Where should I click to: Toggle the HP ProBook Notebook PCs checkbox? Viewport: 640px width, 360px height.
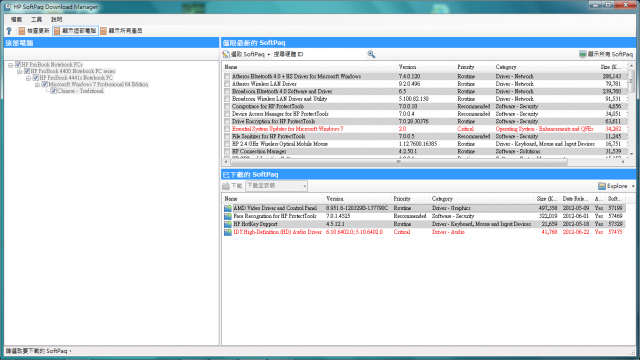[x=18, y=64]
